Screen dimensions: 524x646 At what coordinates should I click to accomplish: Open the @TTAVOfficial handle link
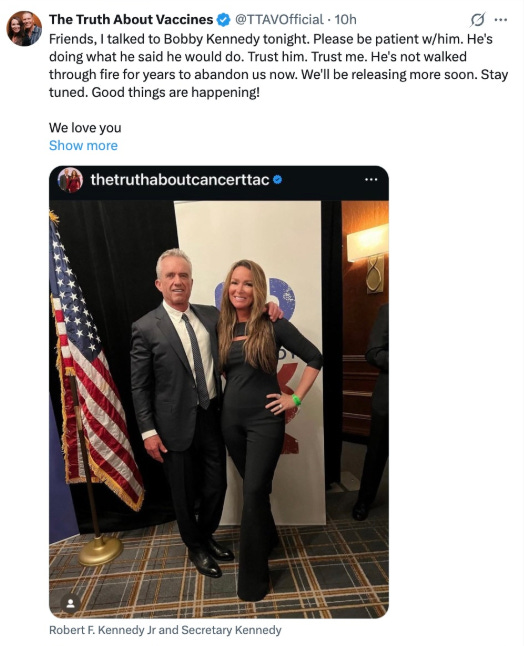tap(279, 19)
